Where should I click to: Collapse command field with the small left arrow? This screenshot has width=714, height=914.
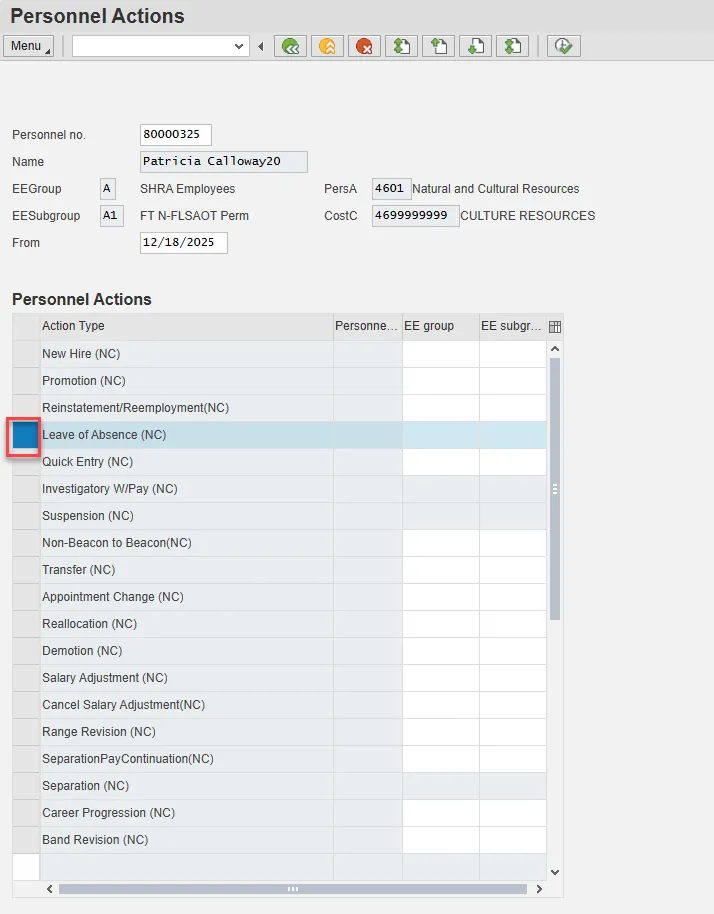(x=261, y=46)
